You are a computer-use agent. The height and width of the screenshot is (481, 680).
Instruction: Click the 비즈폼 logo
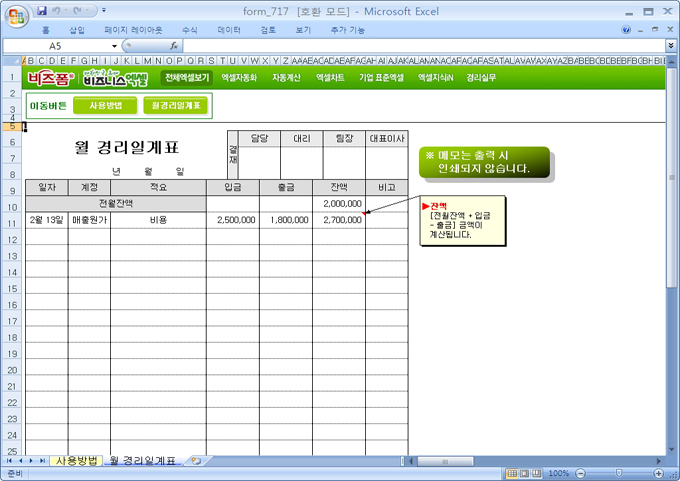(51, 78)
